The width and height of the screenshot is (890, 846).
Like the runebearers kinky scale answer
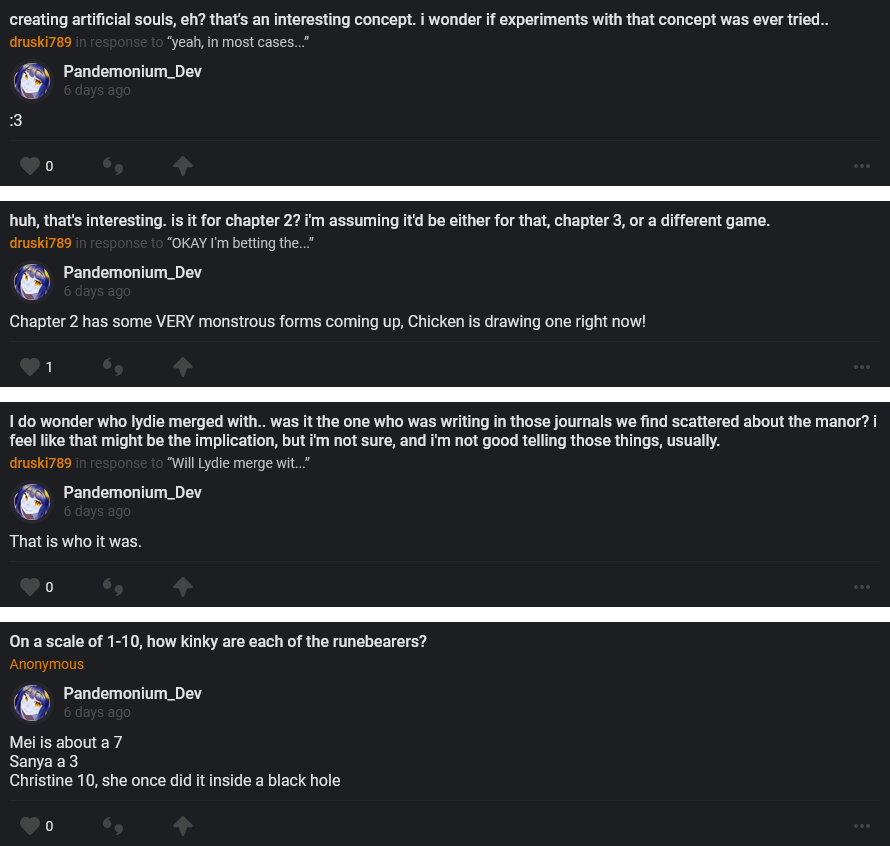(x=30, y=826)
